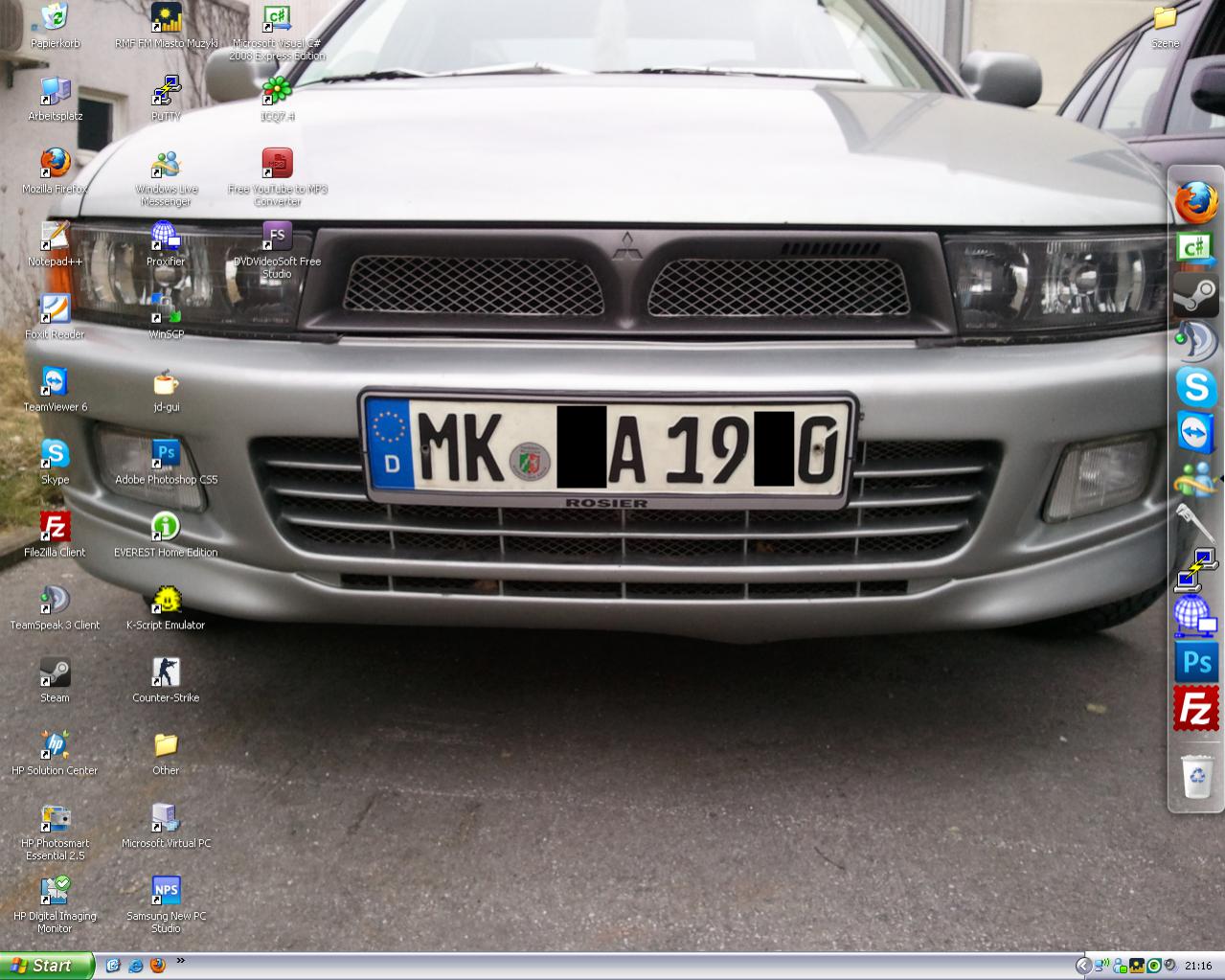
Task: Open the TeamViewer 6 desktop shortcut
Action: tap(55, 390)
